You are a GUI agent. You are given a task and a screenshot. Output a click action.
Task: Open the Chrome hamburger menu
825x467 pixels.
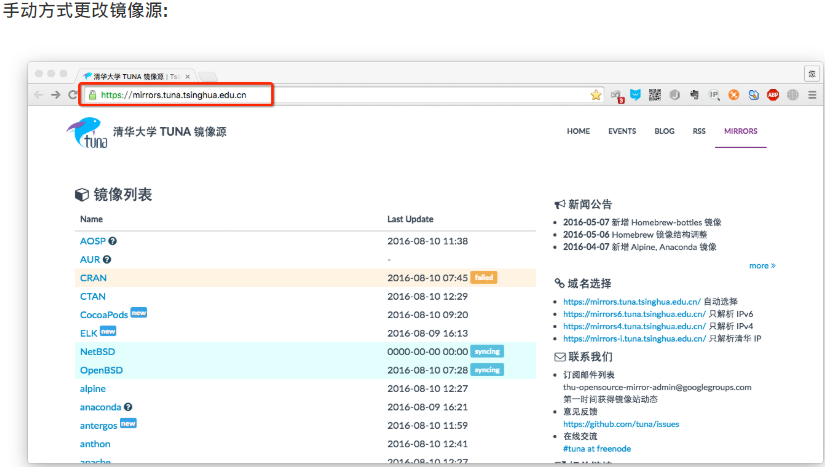pyautogui.click(x=812, y=95)
